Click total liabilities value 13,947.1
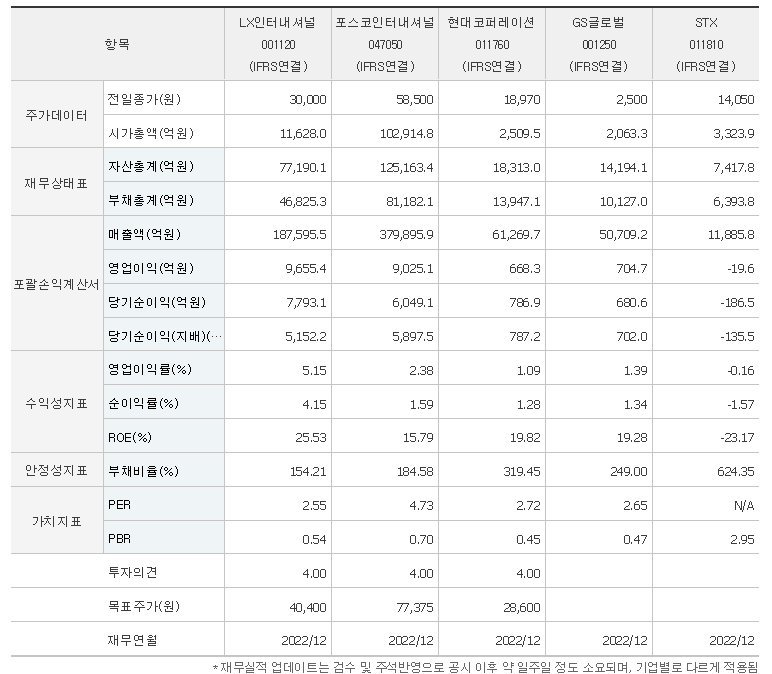 pyautogui.click(x=517, y=202)
